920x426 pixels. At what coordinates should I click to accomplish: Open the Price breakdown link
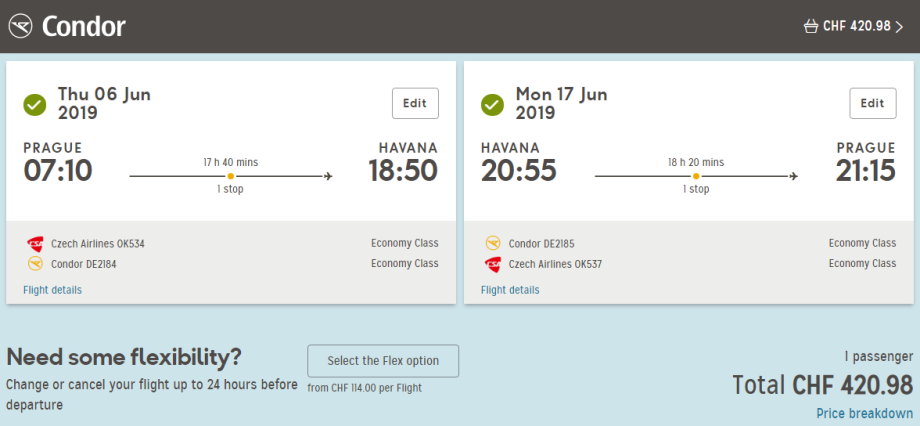(865, 413)
